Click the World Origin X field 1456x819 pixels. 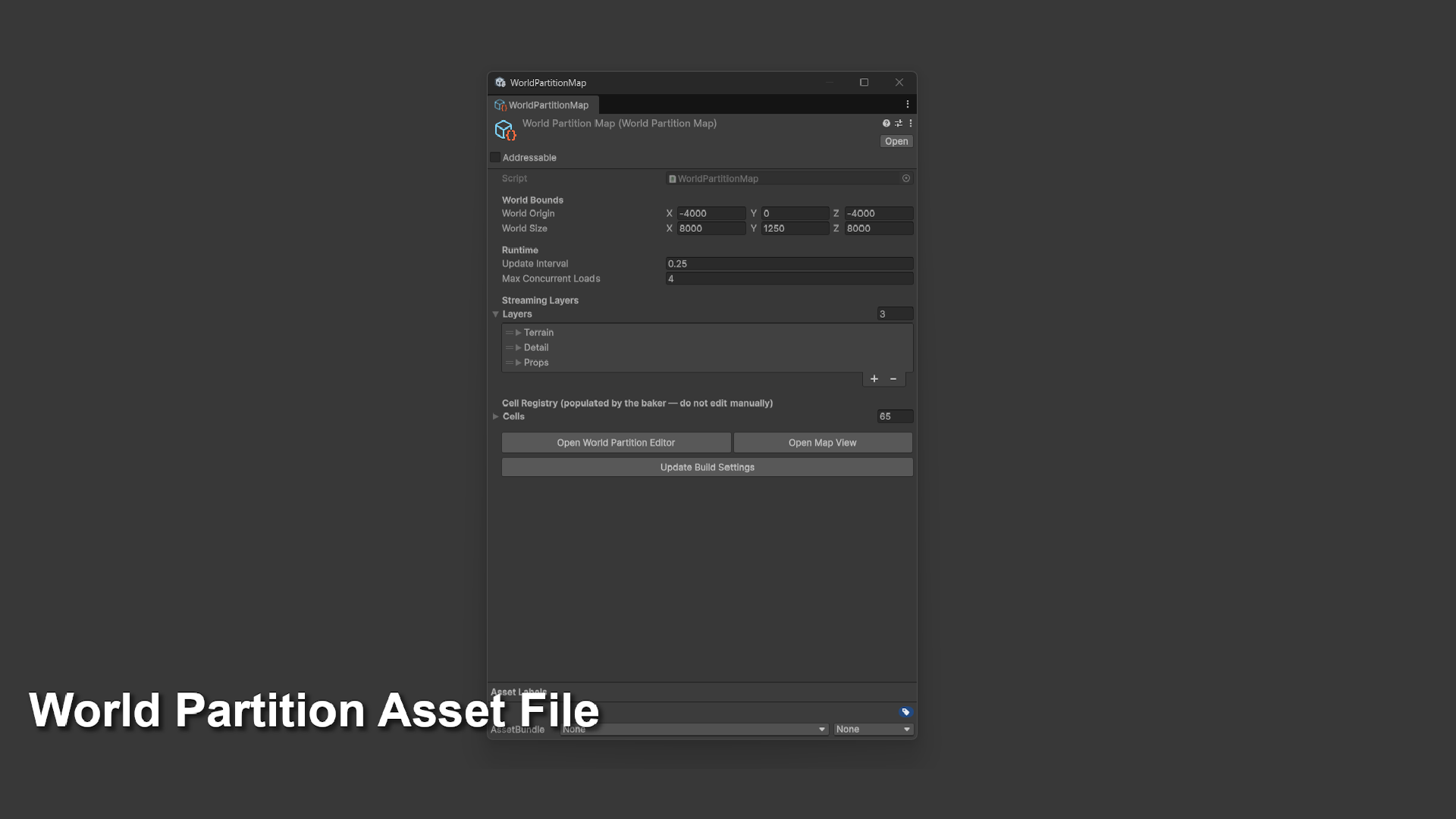pos(711,214)
